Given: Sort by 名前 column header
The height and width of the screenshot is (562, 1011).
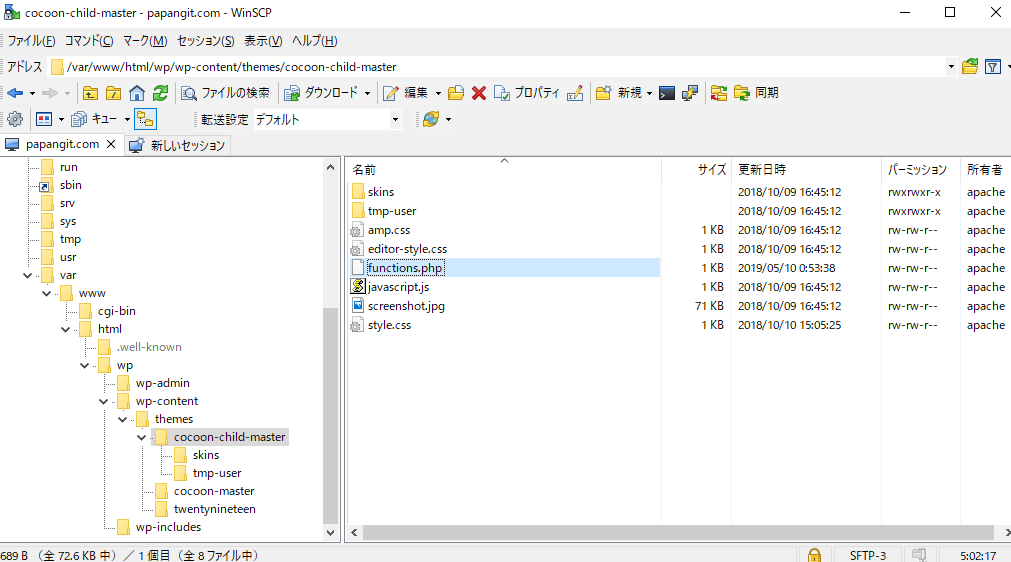Looking at the screenshot, I should click(x=504, y=170).
